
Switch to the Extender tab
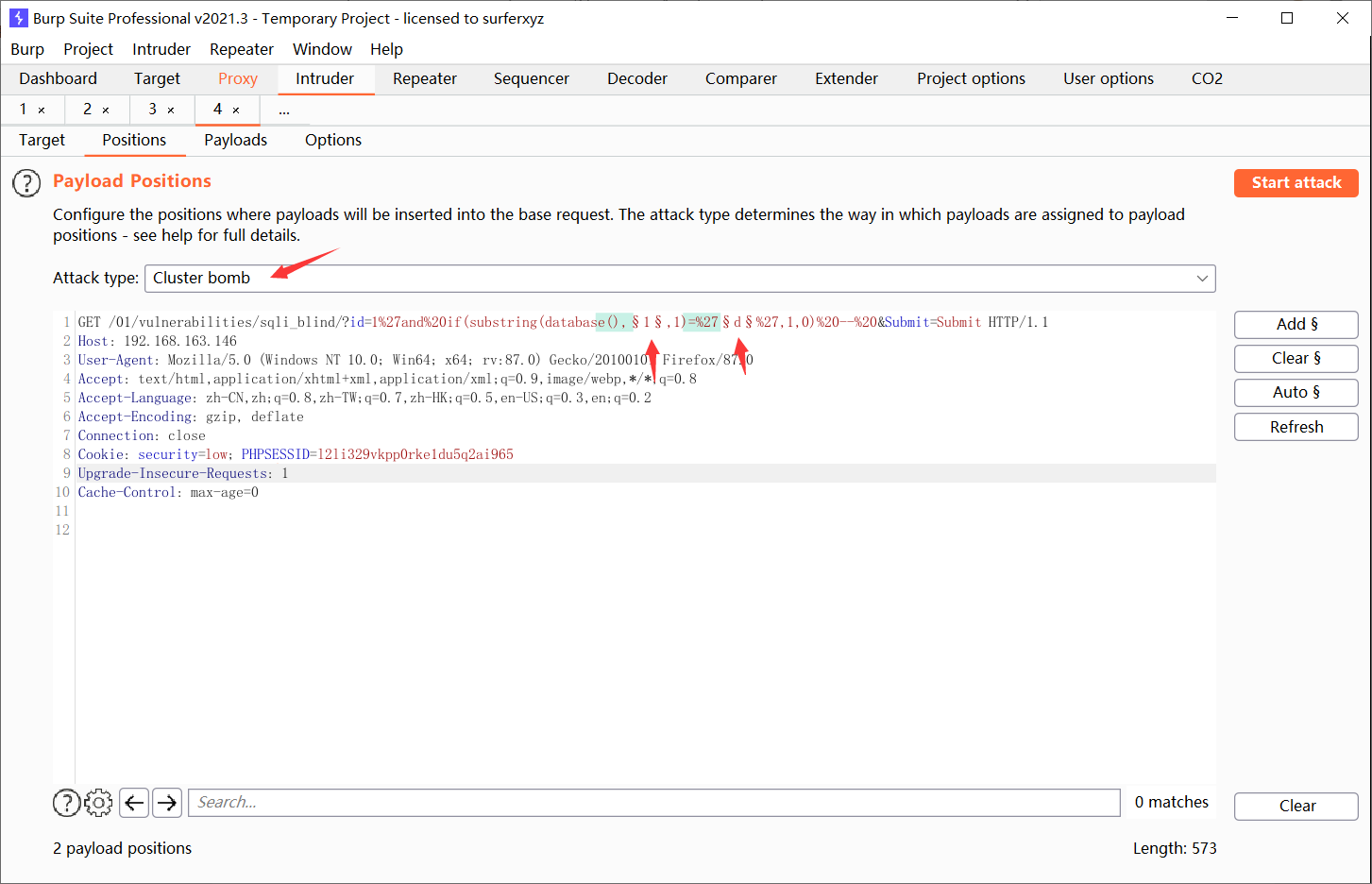(847, 78)
